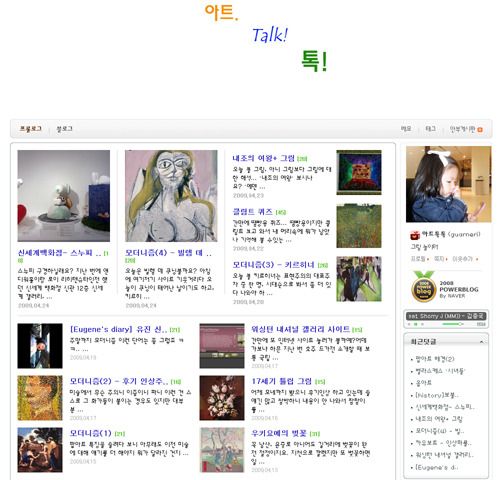Screen dimensions: 500x480
Task: Click the music player next track button
Action: pyautogui.click(x=422, y=324)
